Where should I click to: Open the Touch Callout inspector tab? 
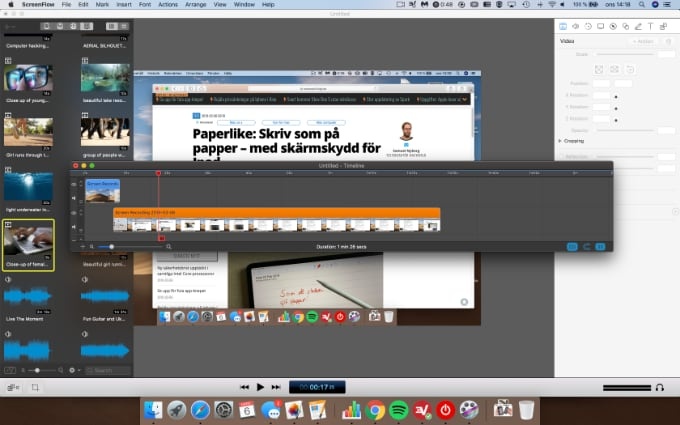tap(626, 26)
